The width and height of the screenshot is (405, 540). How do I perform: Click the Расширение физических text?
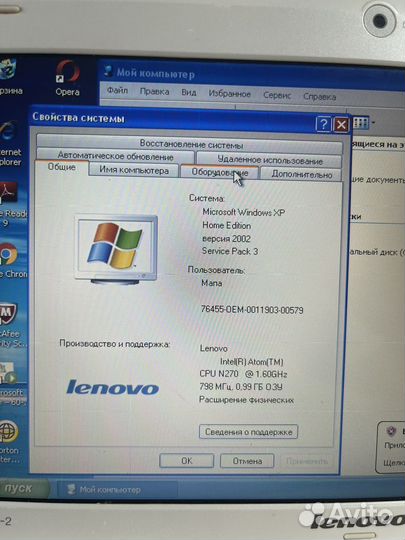pos(246,400)
